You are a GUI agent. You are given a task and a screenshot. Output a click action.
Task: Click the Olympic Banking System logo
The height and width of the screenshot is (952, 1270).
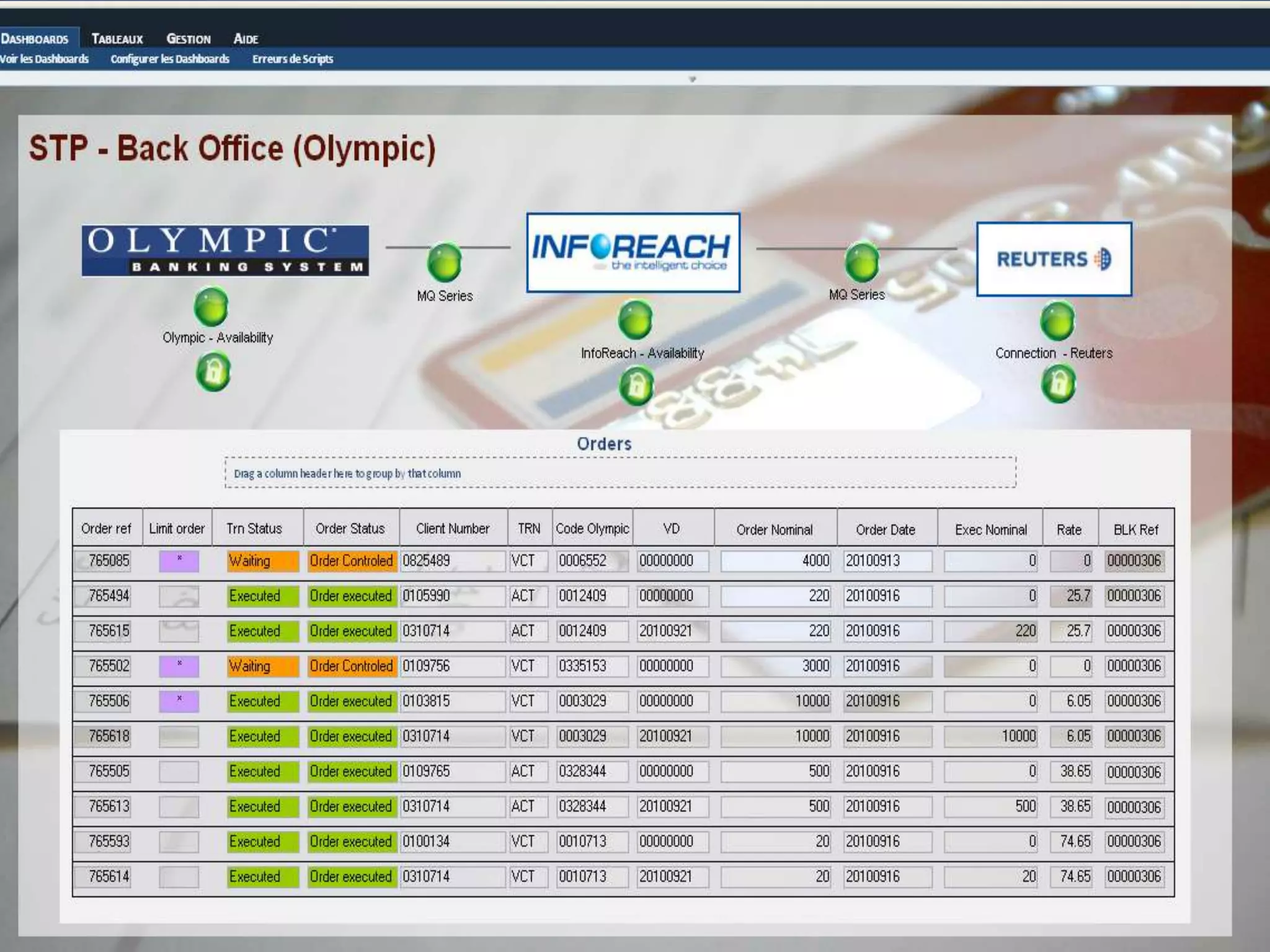pos(225,250)
